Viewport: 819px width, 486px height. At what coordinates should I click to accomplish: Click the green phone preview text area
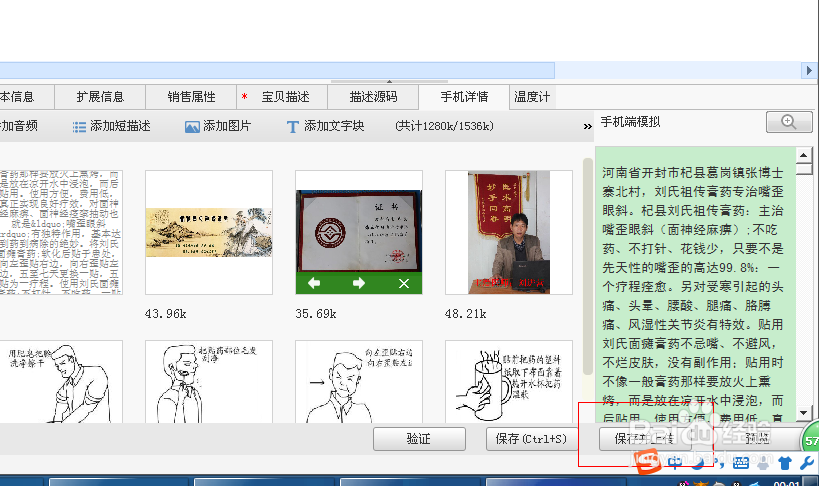(695, 285)
